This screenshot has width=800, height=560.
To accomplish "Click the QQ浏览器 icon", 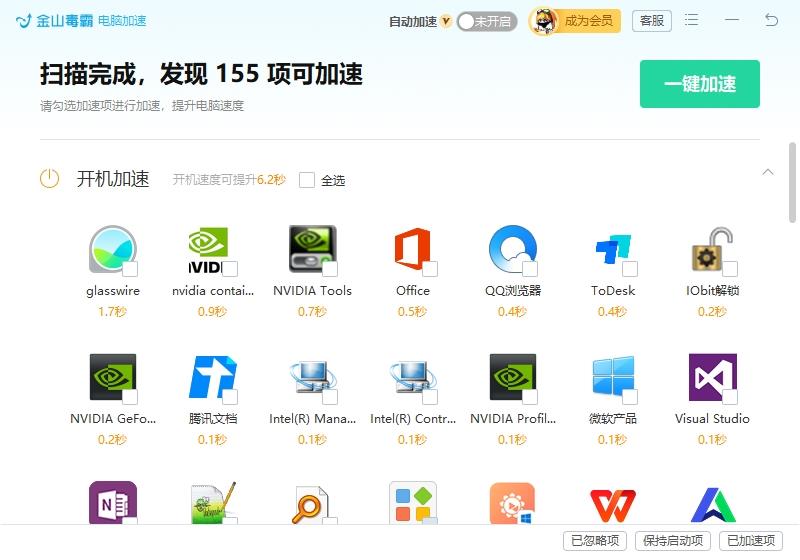I will [512, 249].
